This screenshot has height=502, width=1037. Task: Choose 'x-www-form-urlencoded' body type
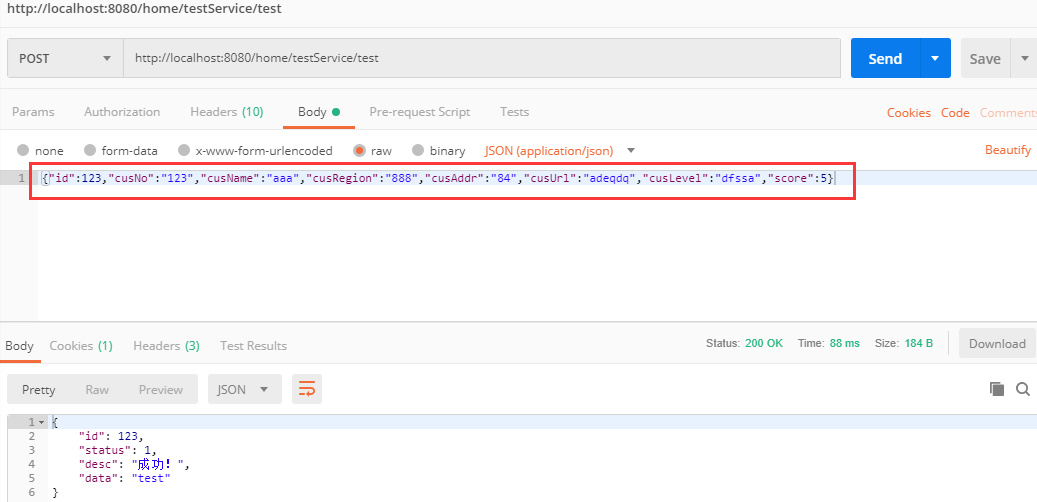[184, 150]
